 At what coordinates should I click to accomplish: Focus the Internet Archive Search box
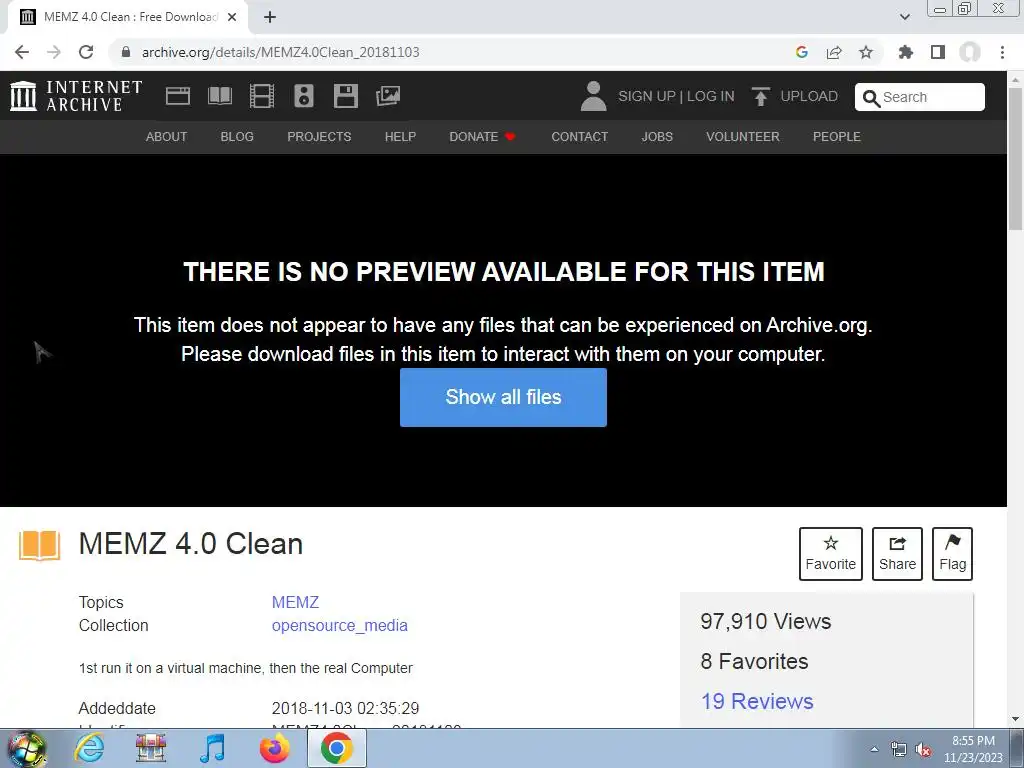tap(920, 97)
